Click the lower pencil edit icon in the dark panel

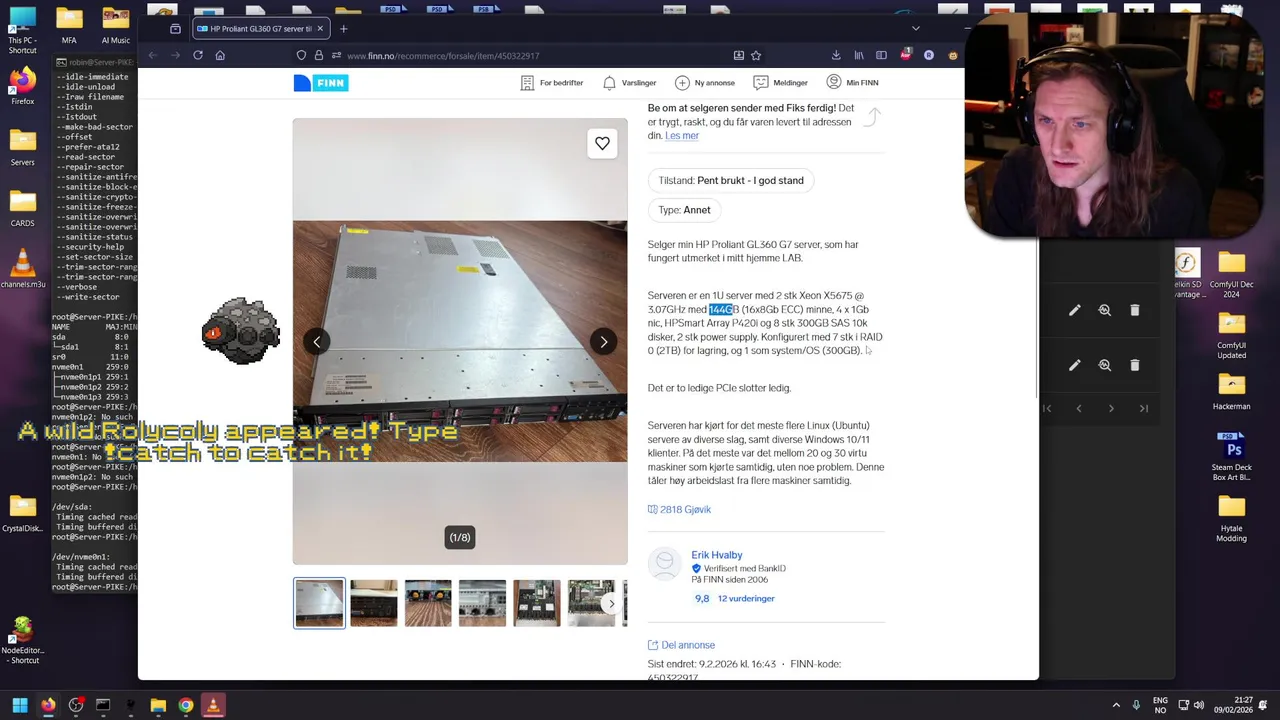(1074, 366)
